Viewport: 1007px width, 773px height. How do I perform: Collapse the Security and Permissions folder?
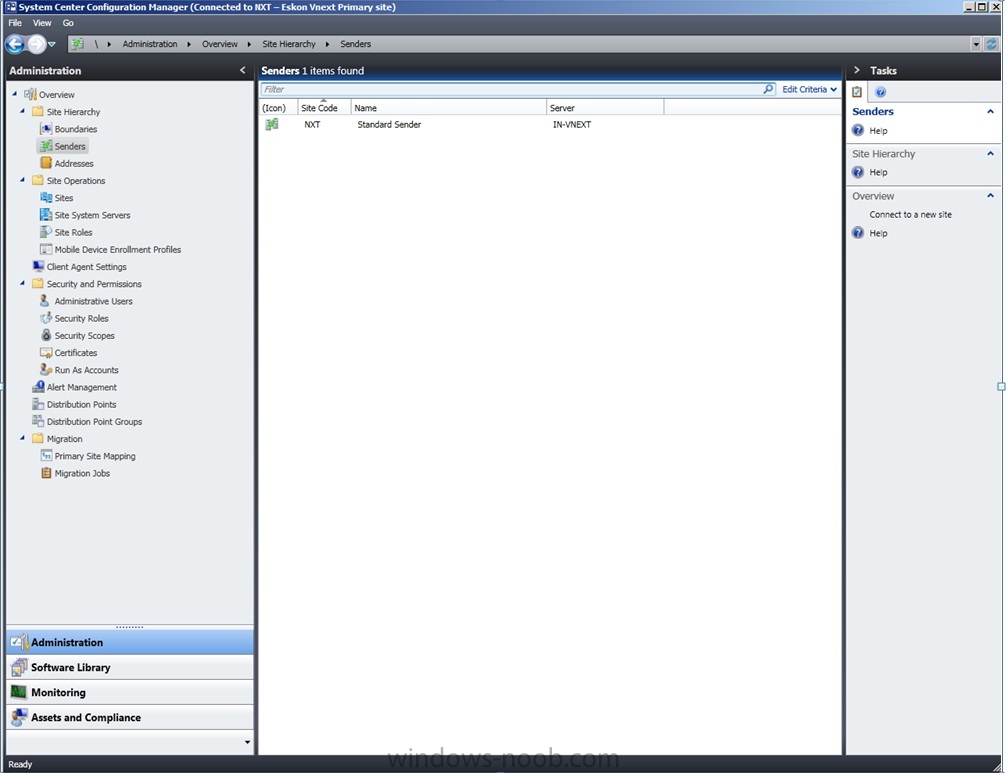point(22,283)
